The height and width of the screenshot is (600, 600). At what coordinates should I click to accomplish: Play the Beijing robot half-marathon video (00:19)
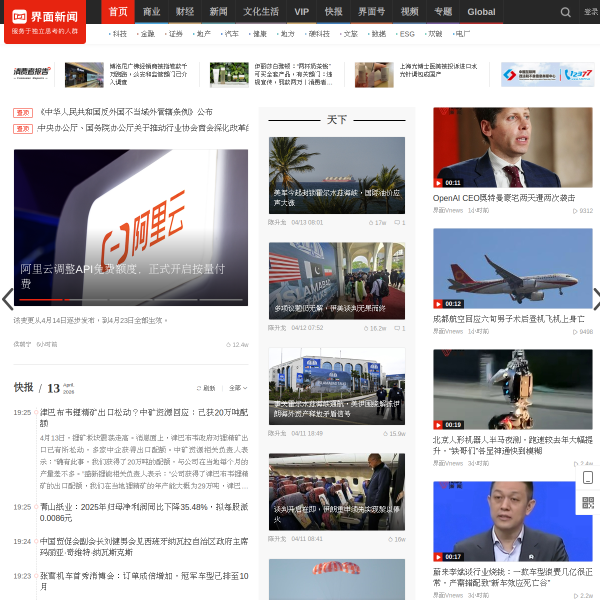click(513, 389)
